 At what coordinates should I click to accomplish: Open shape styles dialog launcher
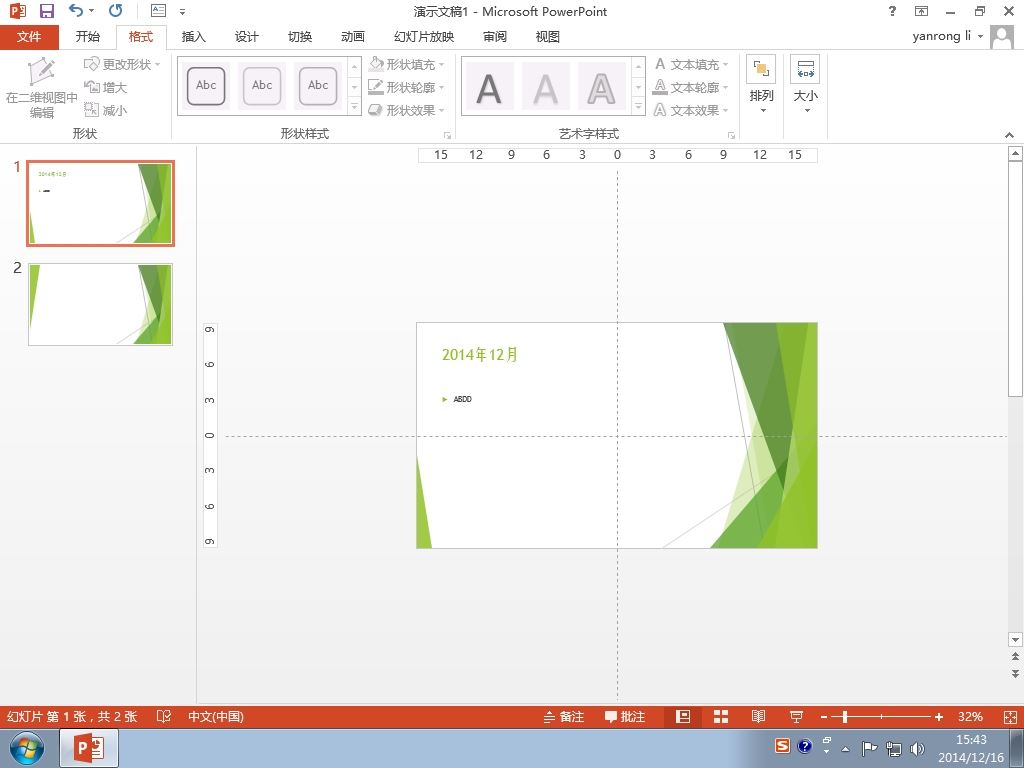point(447,135)
